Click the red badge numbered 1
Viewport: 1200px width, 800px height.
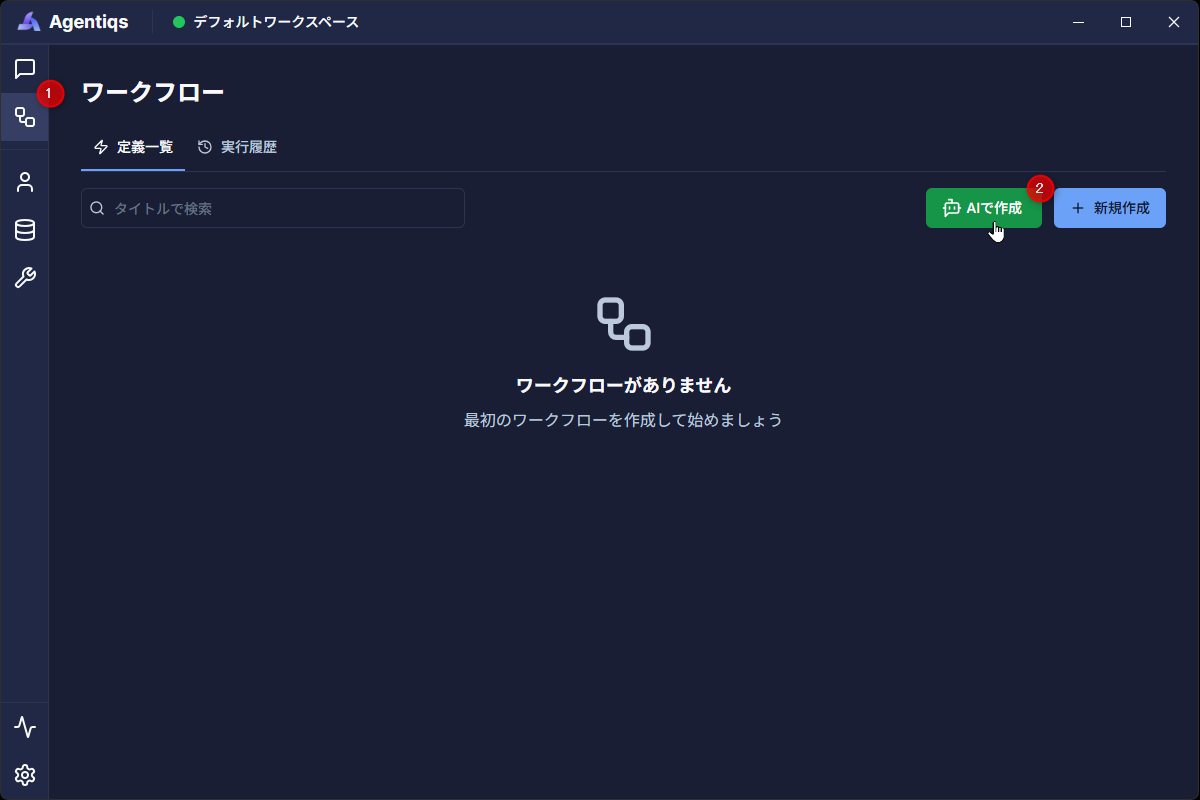click(51, 93)
